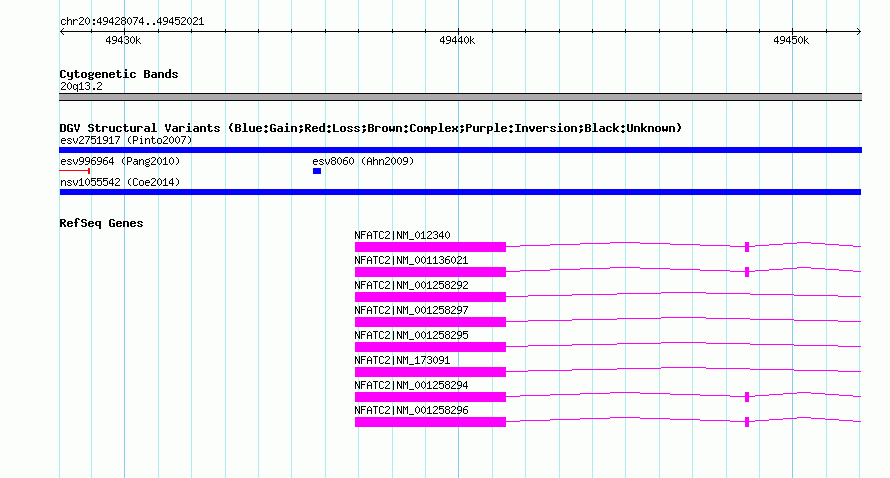
Task: Click the NM_001258297 large magenta exon block
Action: click(430, 322)
